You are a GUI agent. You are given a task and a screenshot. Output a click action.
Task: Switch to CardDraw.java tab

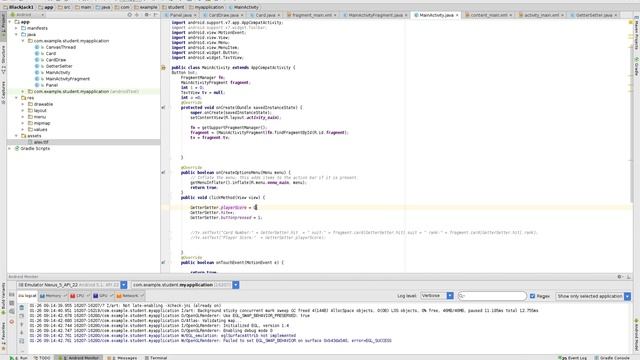coord(222,15)
